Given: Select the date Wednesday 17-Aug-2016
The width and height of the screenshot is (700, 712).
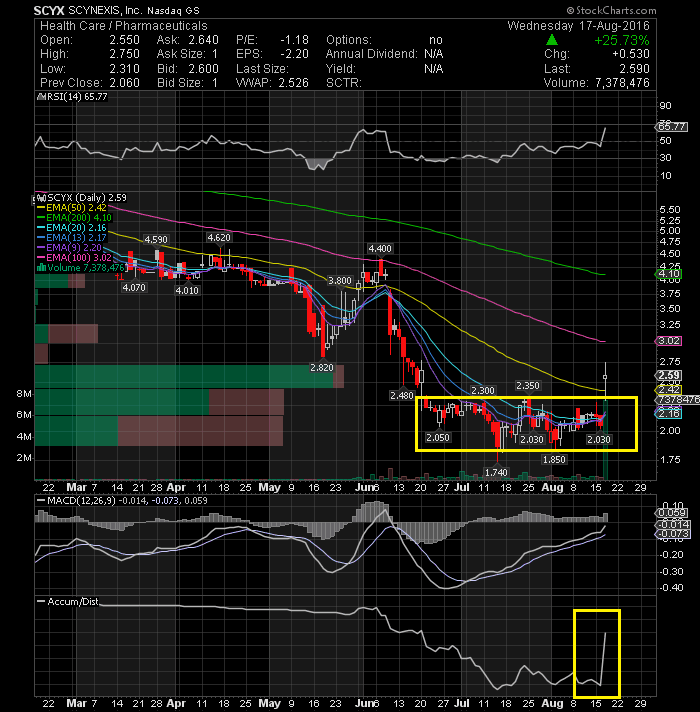Looking at the screenshot, I should 578,26.
